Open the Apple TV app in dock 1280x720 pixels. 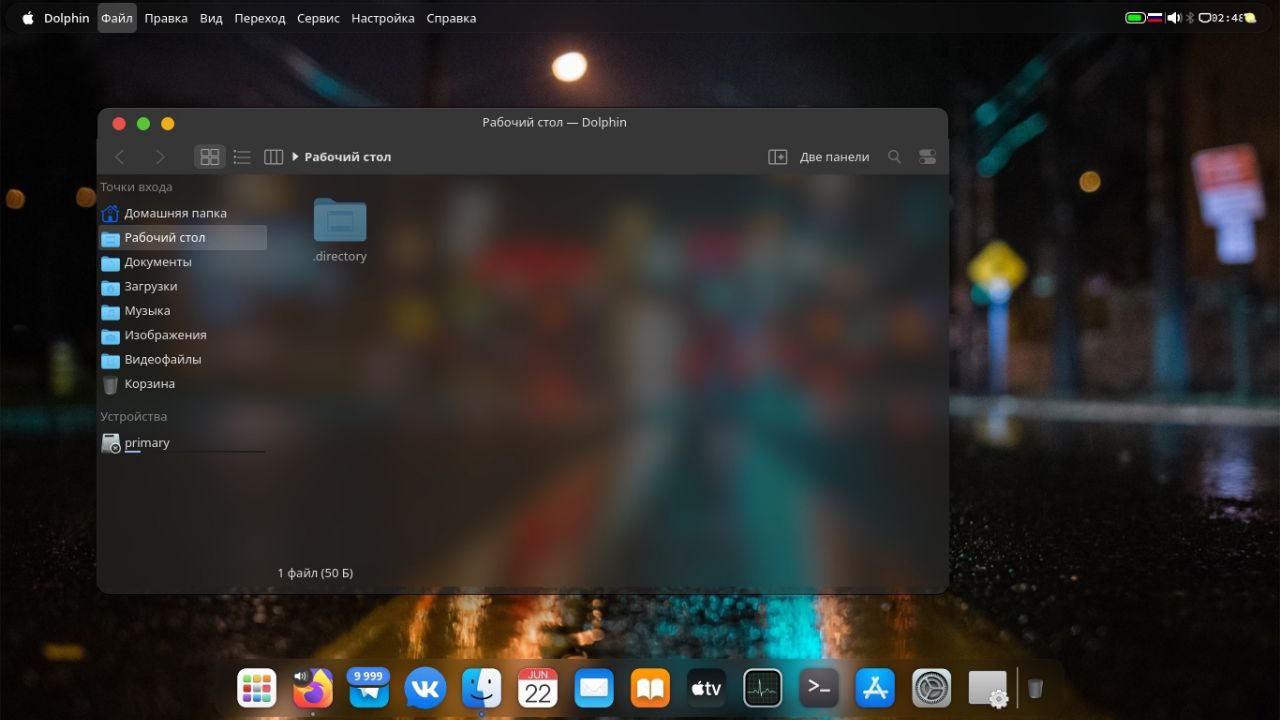[706, 688]
